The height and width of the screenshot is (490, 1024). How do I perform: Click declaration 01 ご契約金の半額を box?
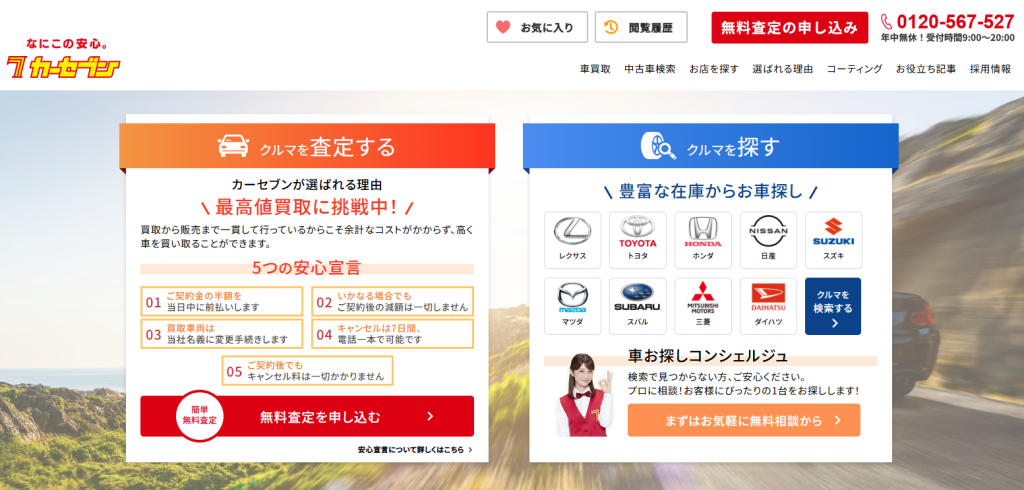pos(222,301)
